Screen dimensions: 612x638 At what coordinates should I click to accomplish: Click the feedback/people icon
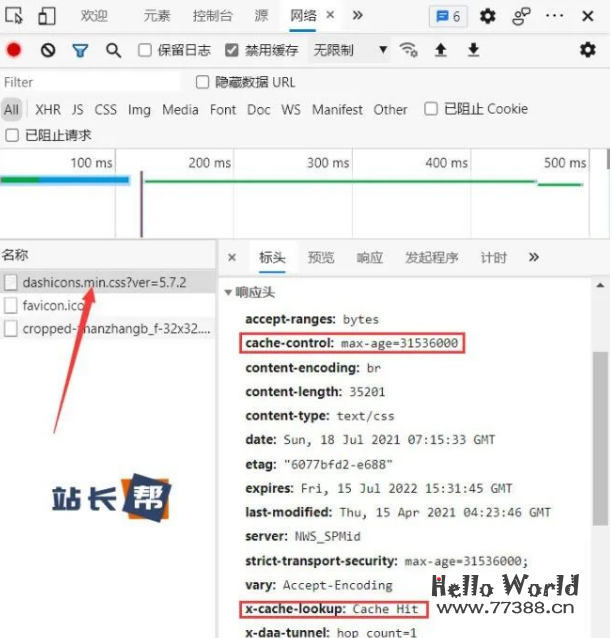pyautogui.click(x=521, y=16)
